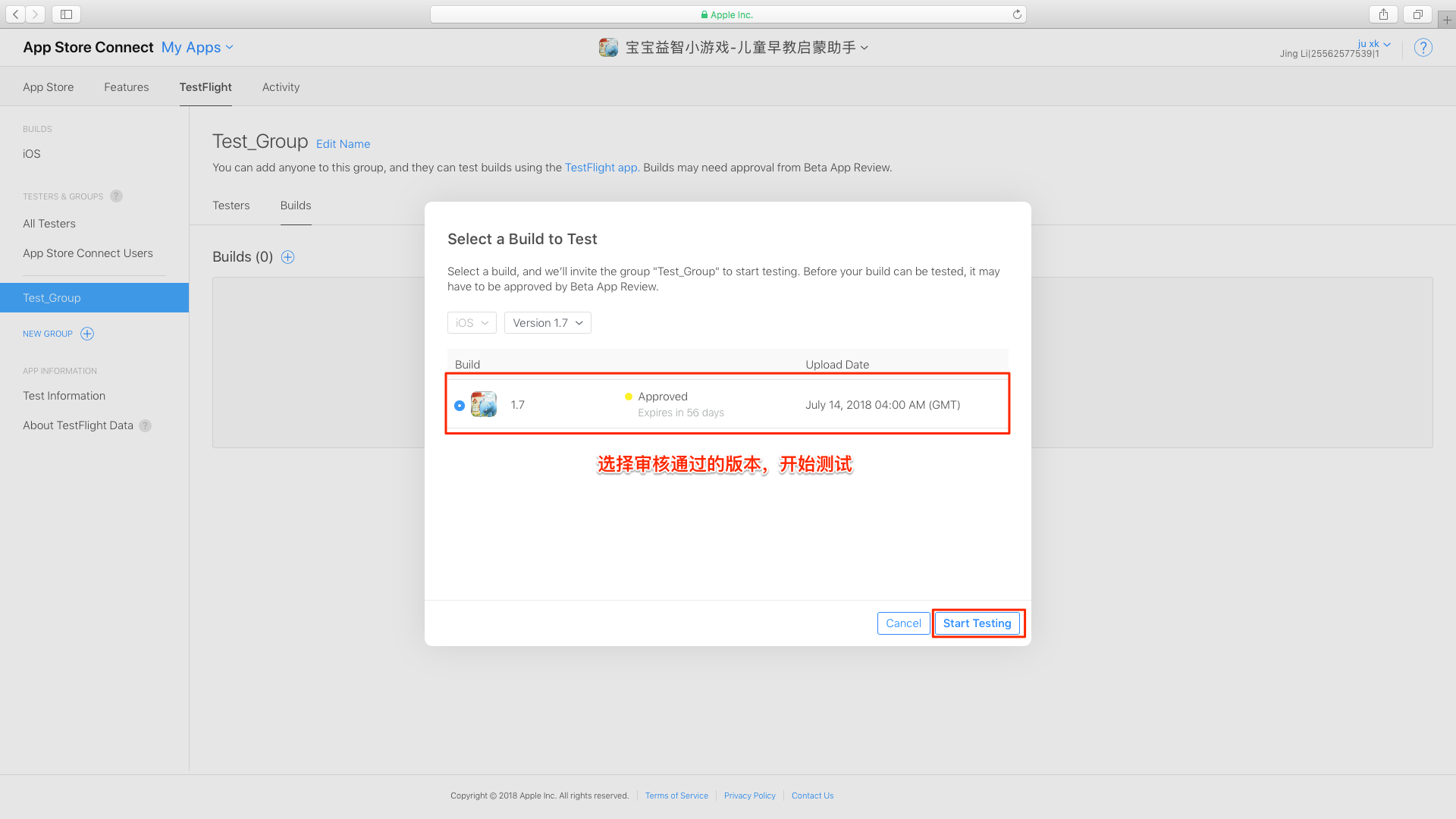
Task: Open the help question mark icon
Action: (1423, 48)
